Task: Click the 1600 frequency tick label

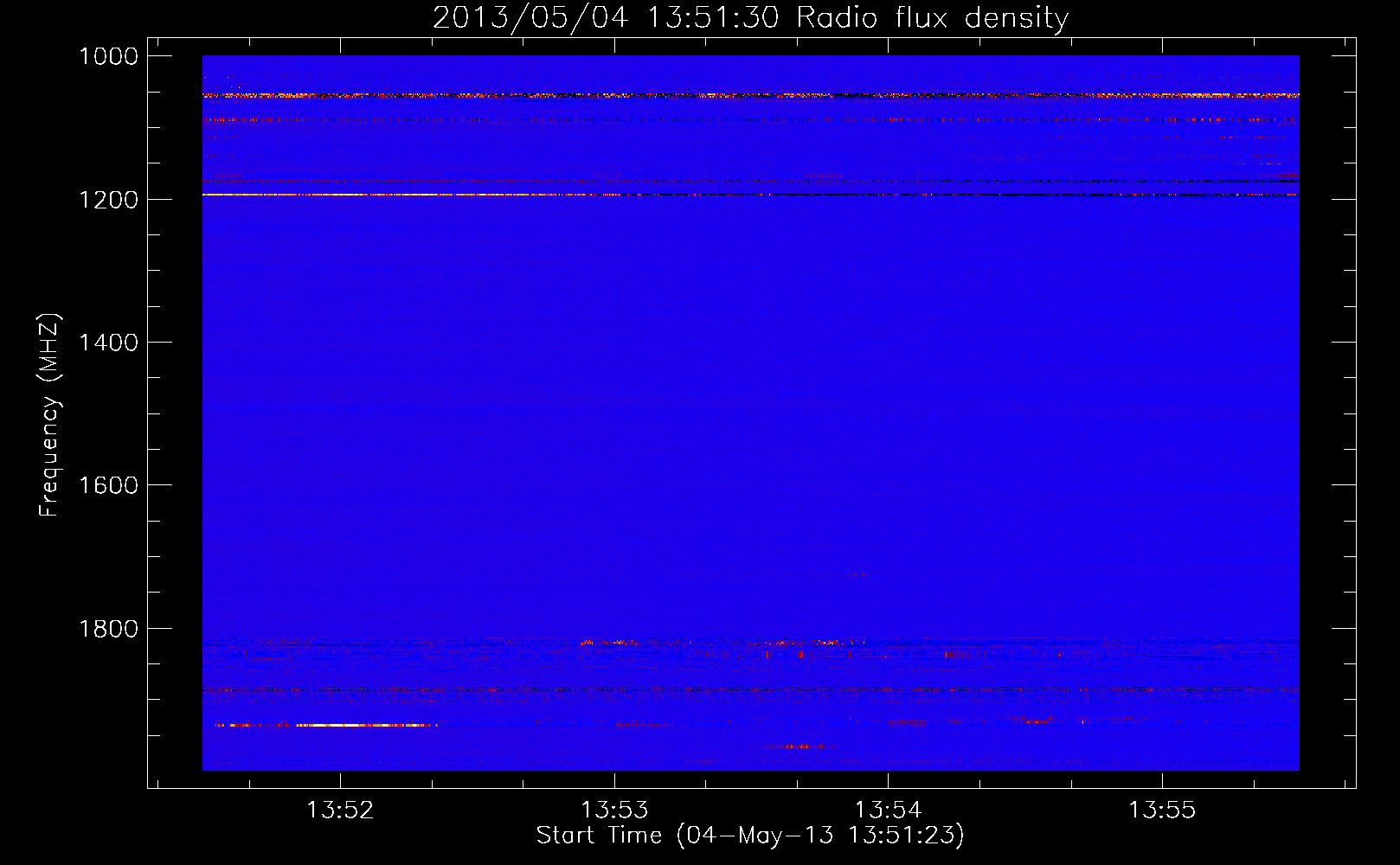Action: pyautogui.click(x=108, y=485)
